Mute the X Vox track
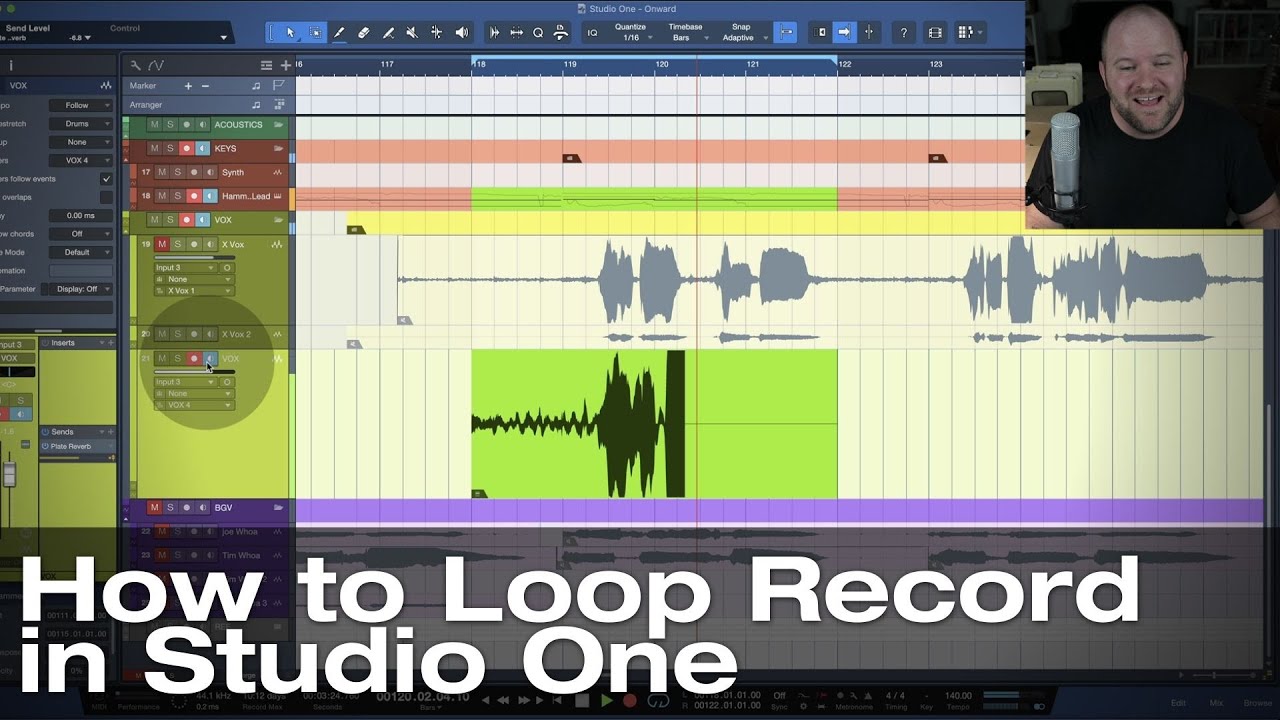This screenshot has height=720, width=1280. point(162,244)
